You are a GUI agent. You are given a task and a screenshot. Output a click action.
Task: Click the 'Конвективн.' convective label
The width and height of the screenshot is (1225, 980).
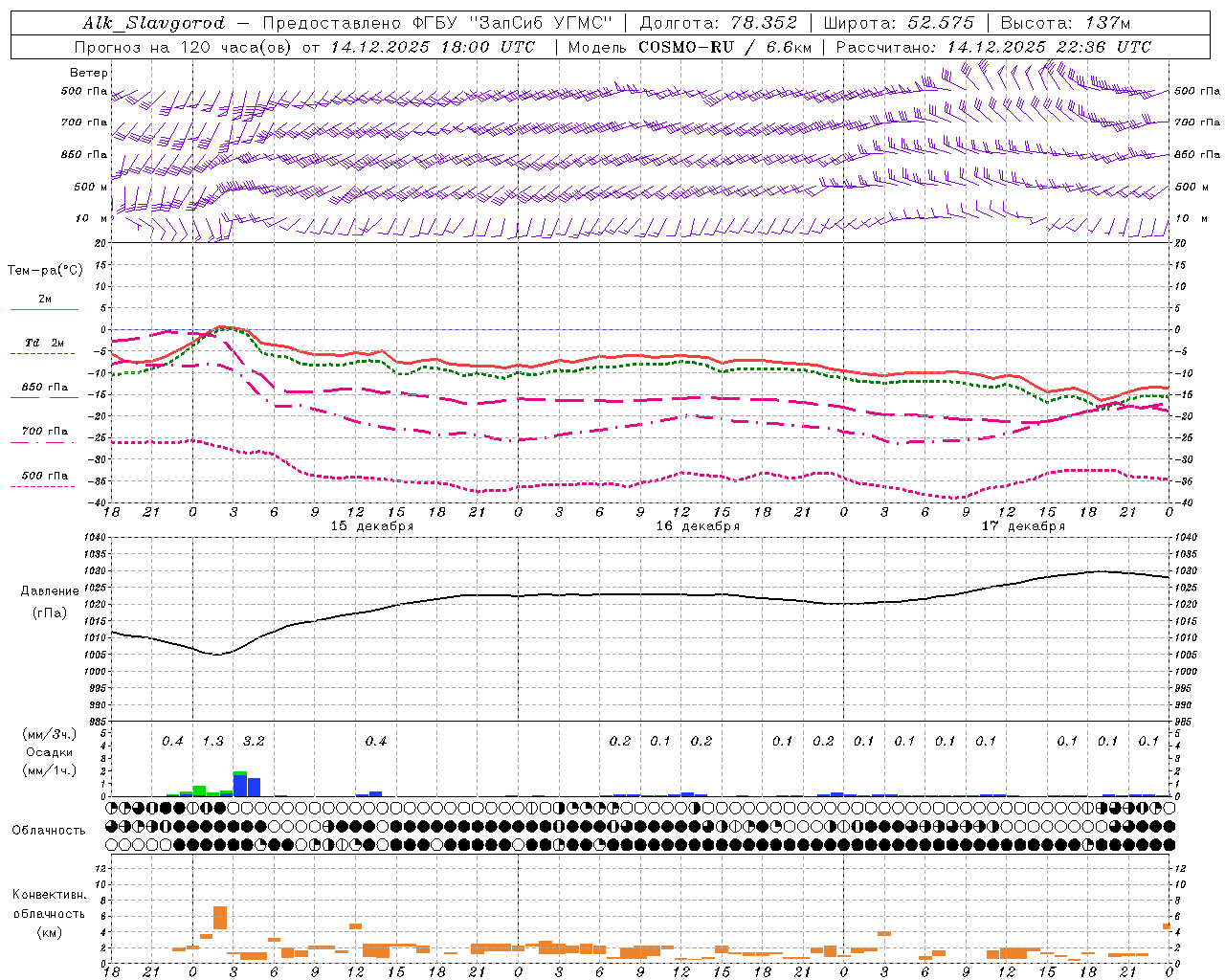pyautogui.click(x=50, y=895)
